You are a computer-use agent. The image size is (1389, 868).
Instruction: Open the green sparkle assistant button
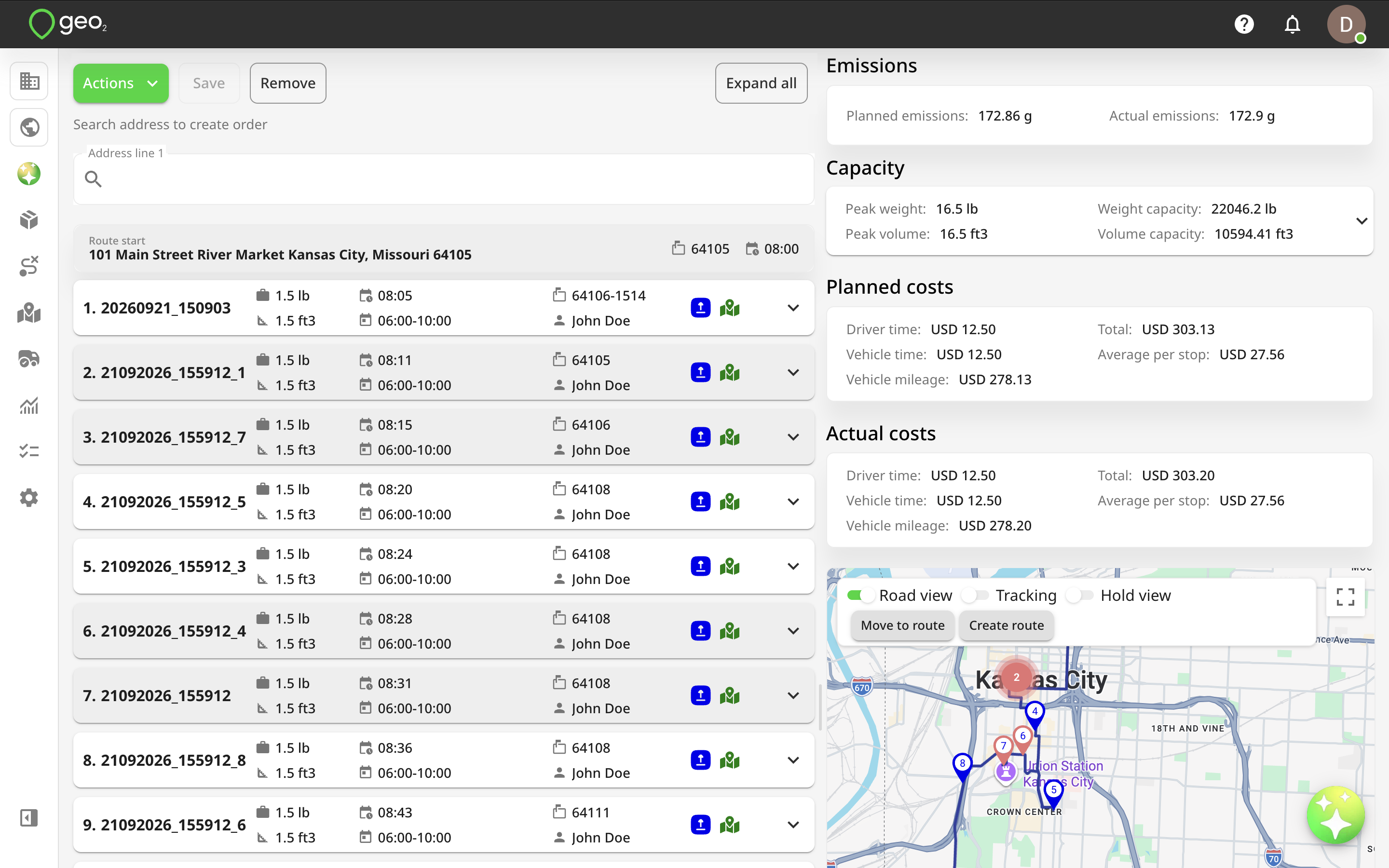click(x=1335, y=814)
